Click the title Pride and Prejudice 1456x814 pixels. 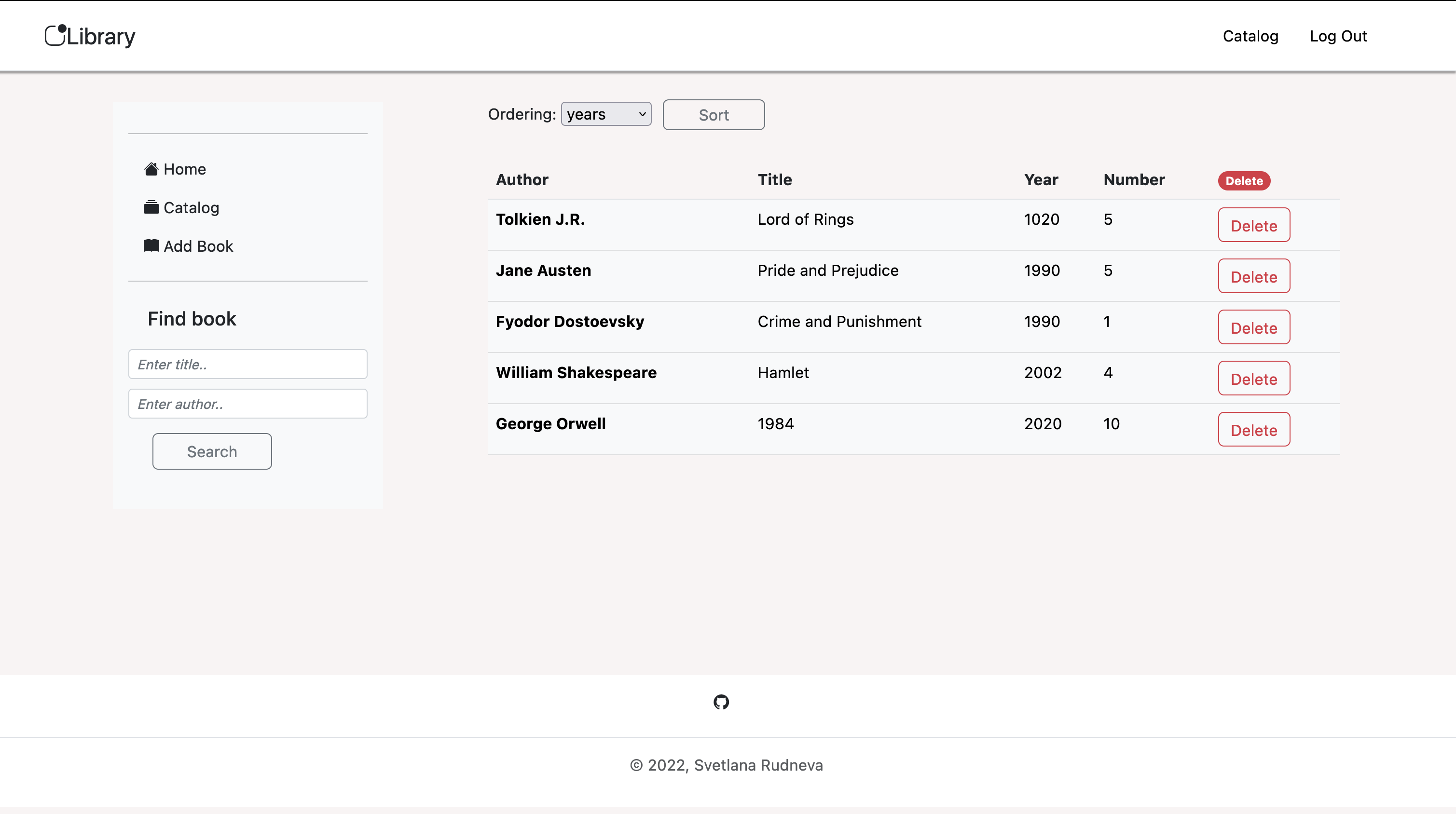(x=828, y=271)
